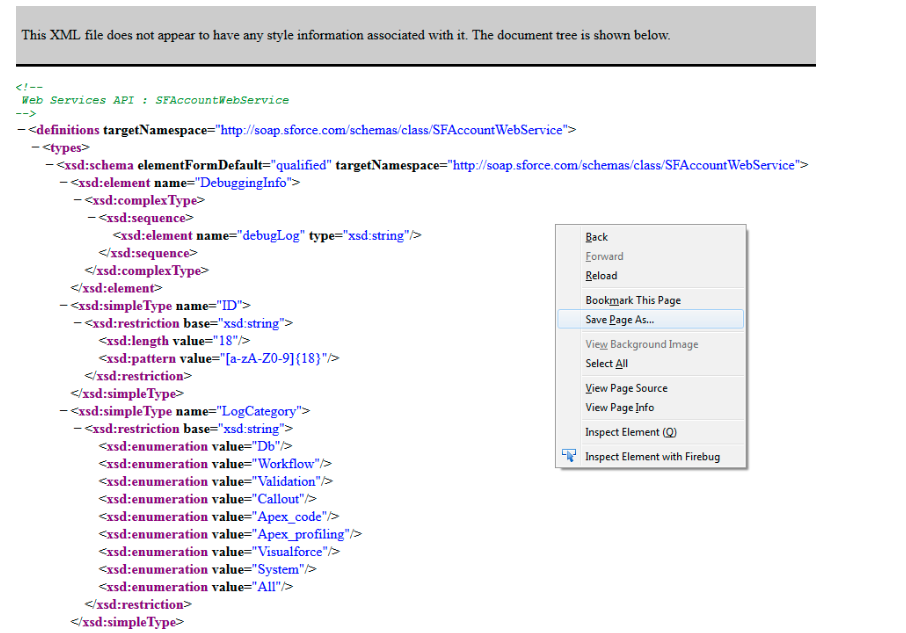Click the Firebug inspect icon in context menu
The image size is (906, 633).
569,456
